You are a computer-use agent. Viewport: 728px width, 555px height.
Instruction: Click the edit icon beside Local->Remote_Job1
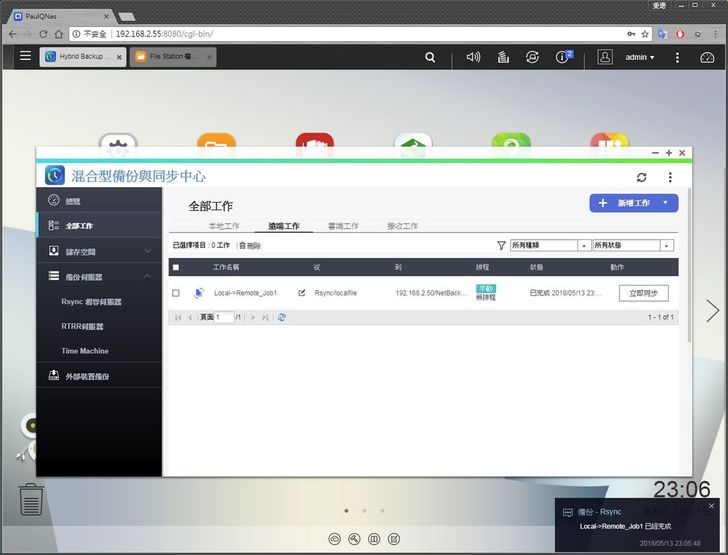click(302, 293)
